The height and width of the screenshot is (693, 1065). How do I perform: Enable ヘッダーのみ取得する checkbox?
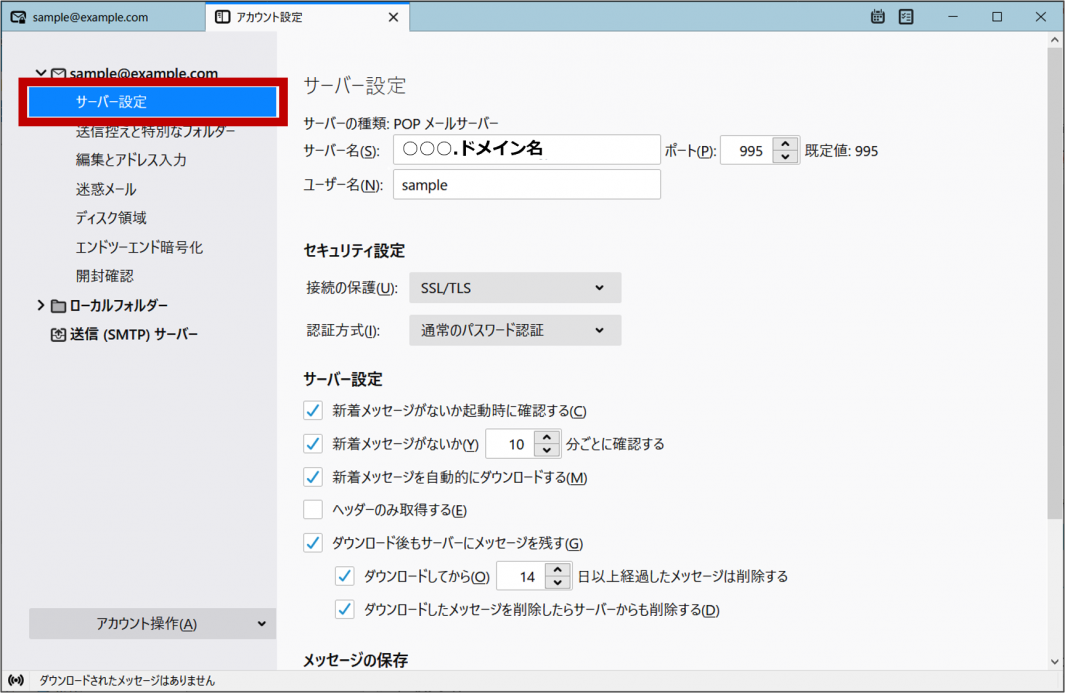coord(313,510)
